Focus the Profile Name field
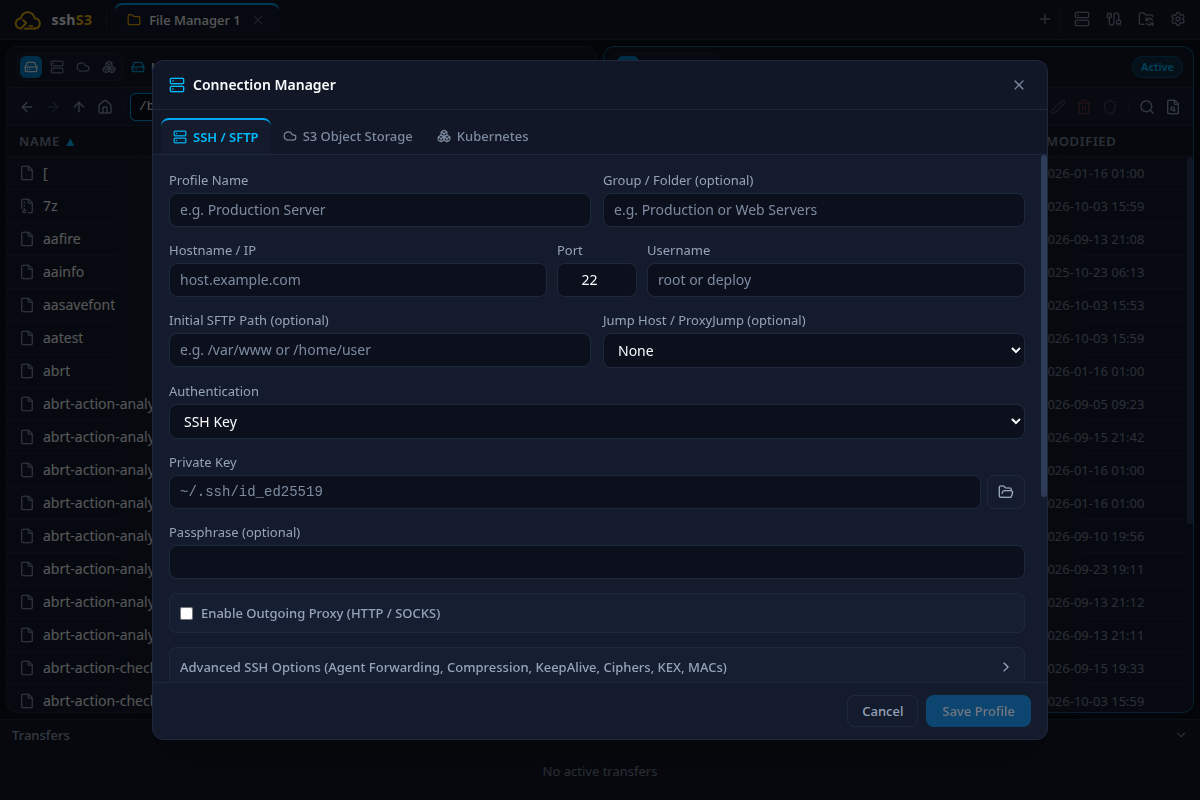Screen dimensions: 1200x800 (379, 210)
